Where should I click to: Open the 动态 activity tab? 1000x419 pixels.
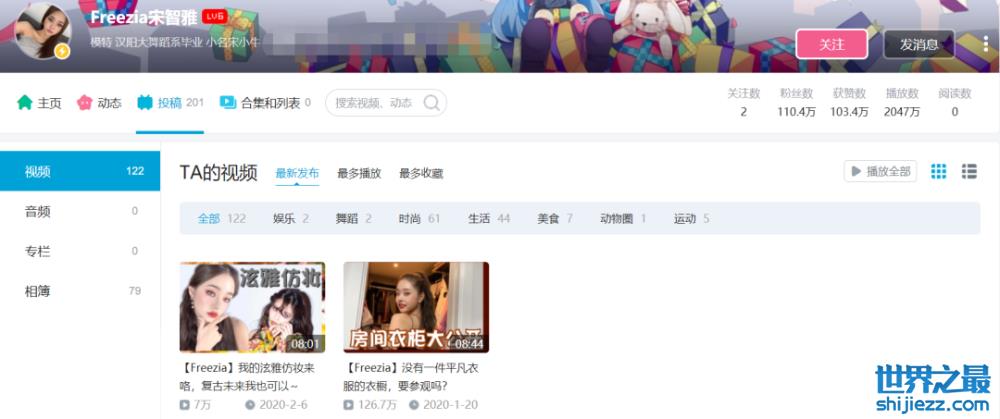click(x=99, y=103)
